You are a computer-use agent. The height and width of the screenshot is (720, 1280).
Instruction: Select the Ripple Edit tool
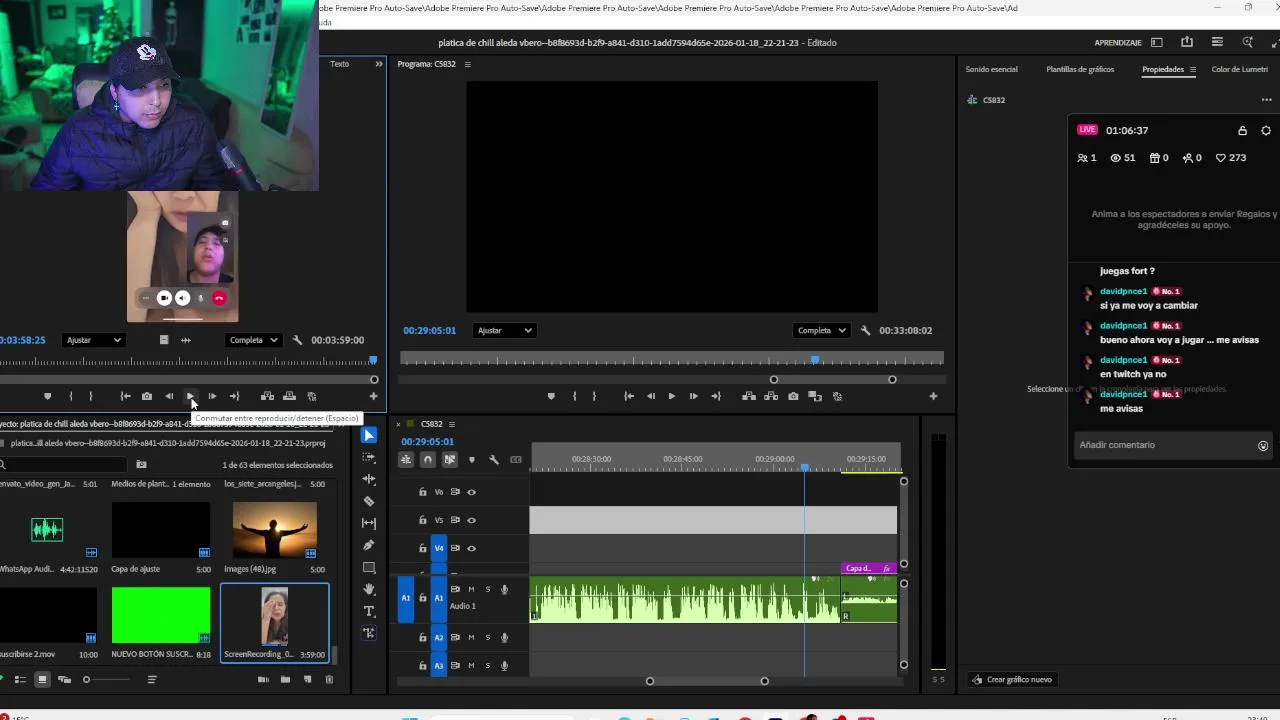pos(369,479)
